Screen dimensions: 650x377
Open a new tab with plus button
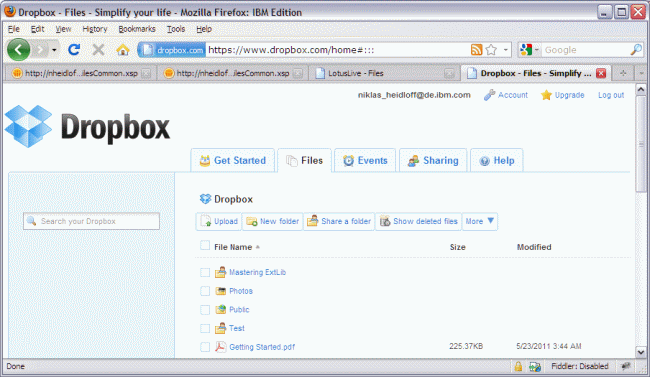pos(623,73)
